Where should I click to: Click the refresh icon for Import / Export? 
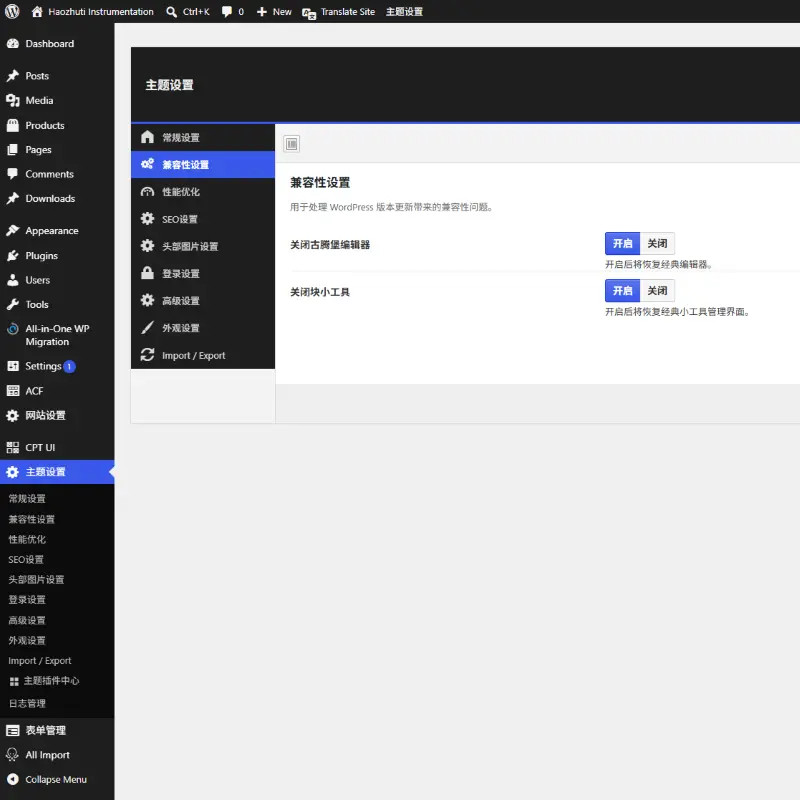pos(147,355)
